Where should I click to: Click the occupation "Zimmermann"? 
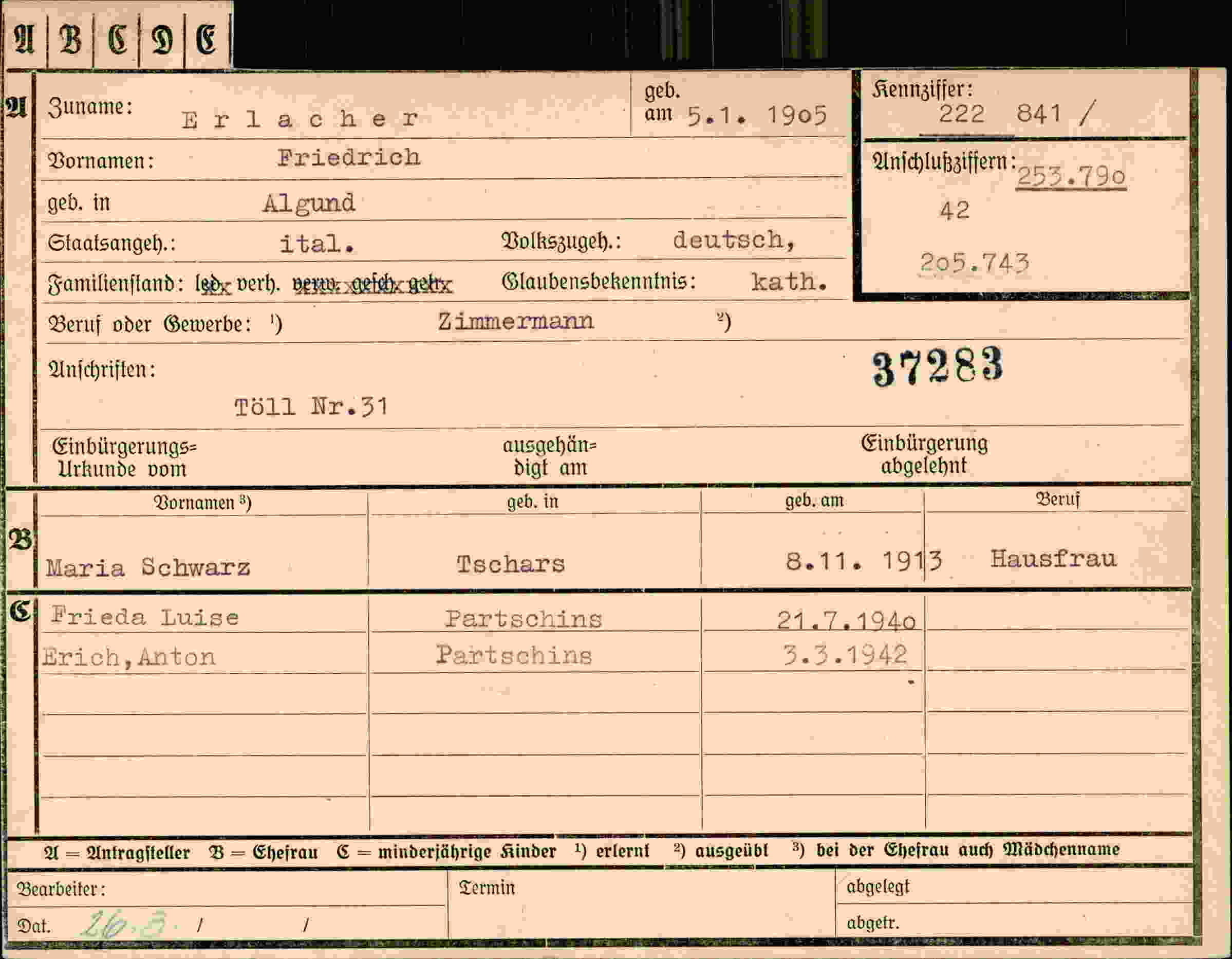click(516, 321)
